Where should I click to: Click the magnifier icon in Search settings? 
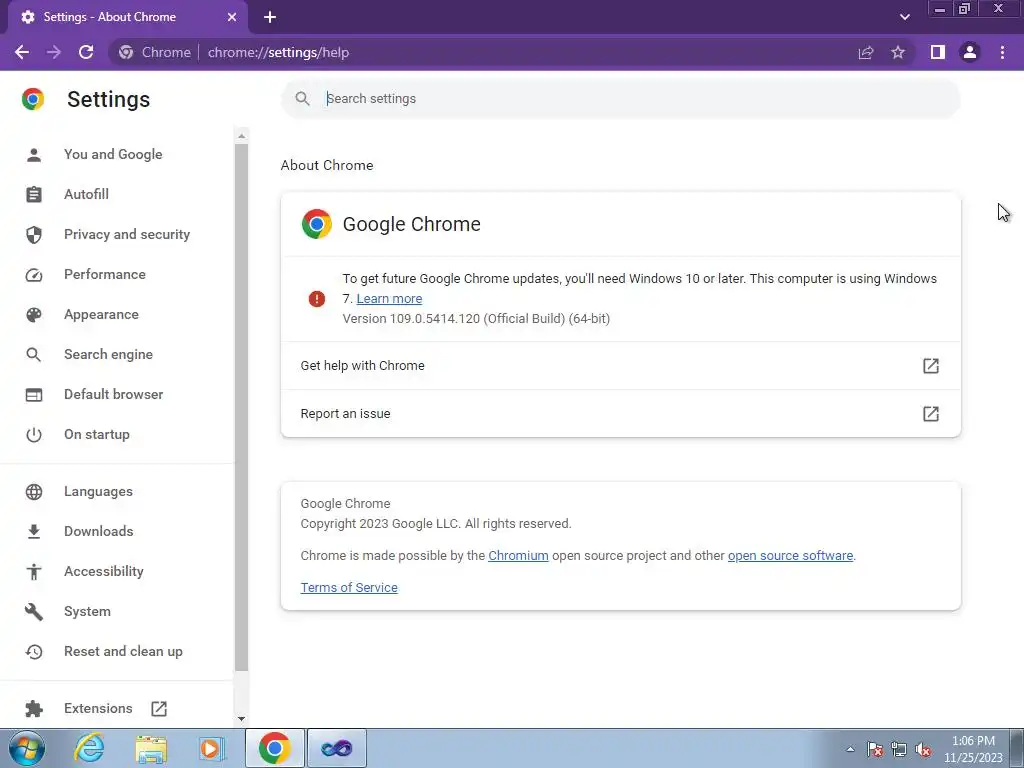click(x=302, y=99)
